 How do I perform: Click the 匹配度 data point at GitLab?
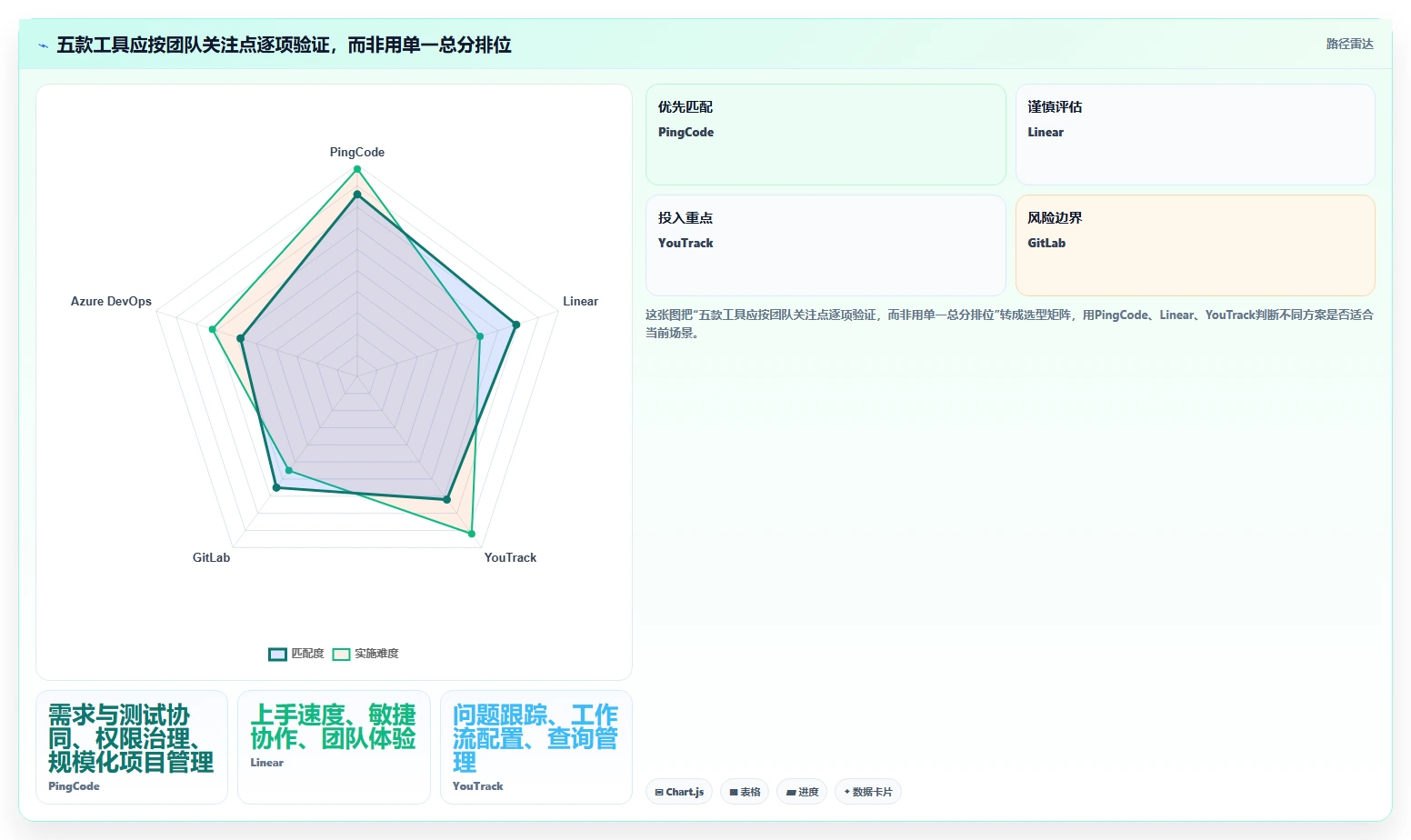click(276, 487)
